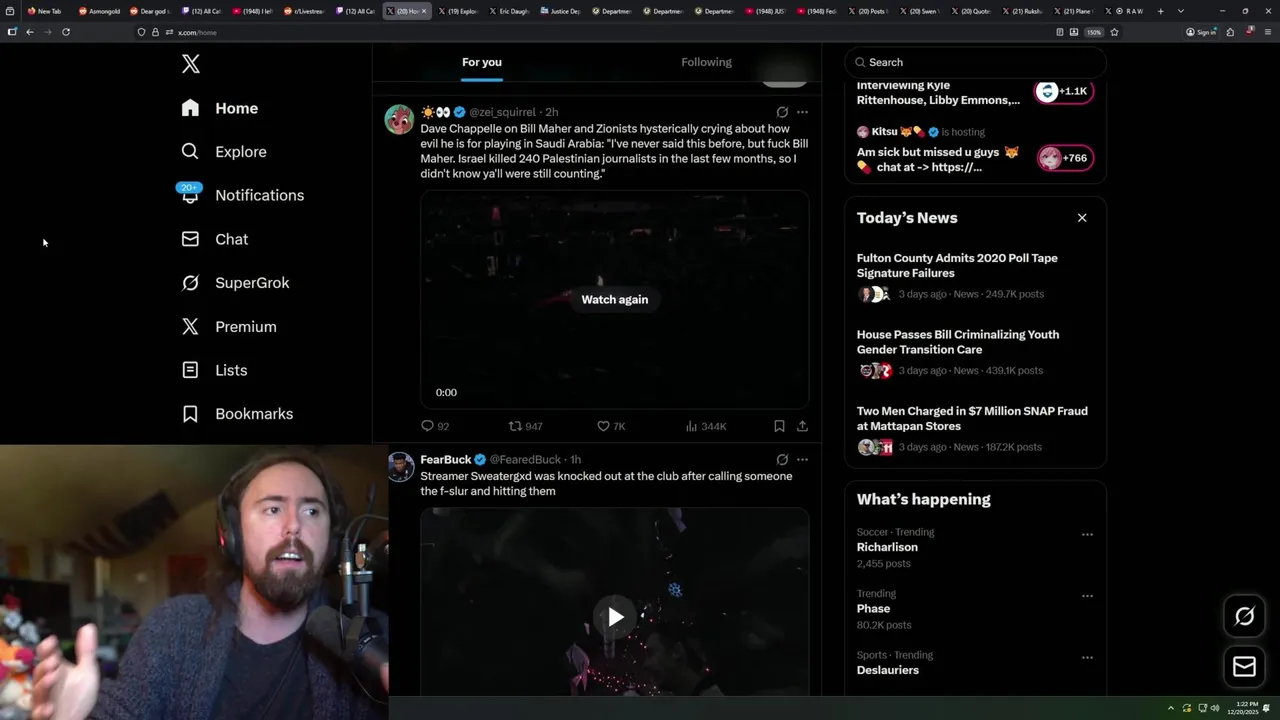Bookmark the Dave Chappelle post
Viewport: 1280px width, 720px height.
point(779,426)
